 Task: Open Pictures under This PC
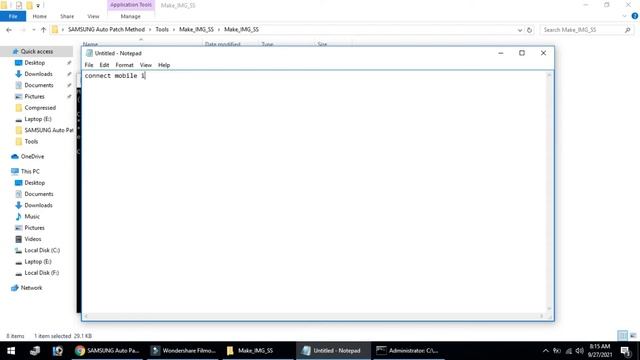point(34,228)
